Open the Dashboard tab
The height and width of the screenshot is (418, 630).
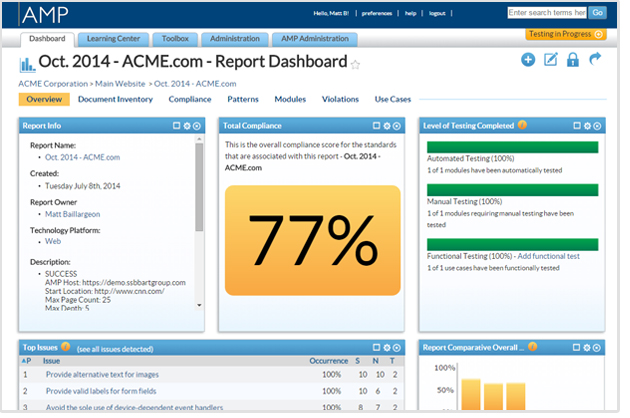(x=47, y=39)
